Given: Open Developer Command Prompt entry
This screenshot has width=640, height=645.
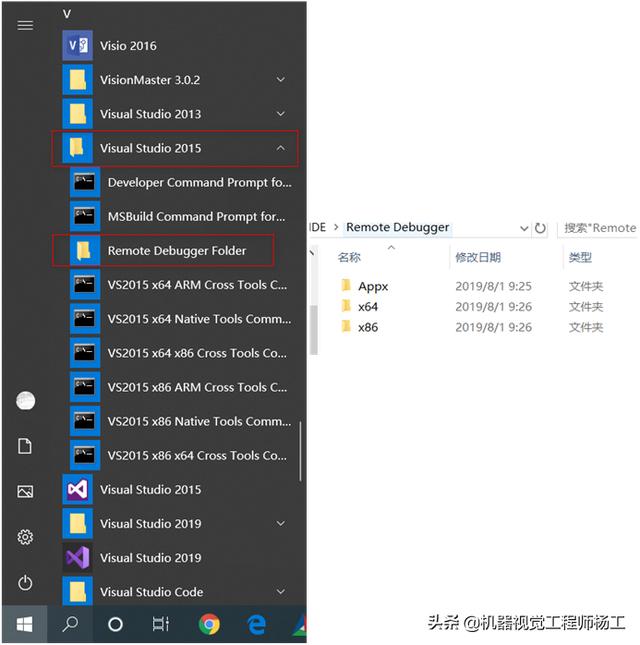Looking at the screenshot, I should [184, 182].
